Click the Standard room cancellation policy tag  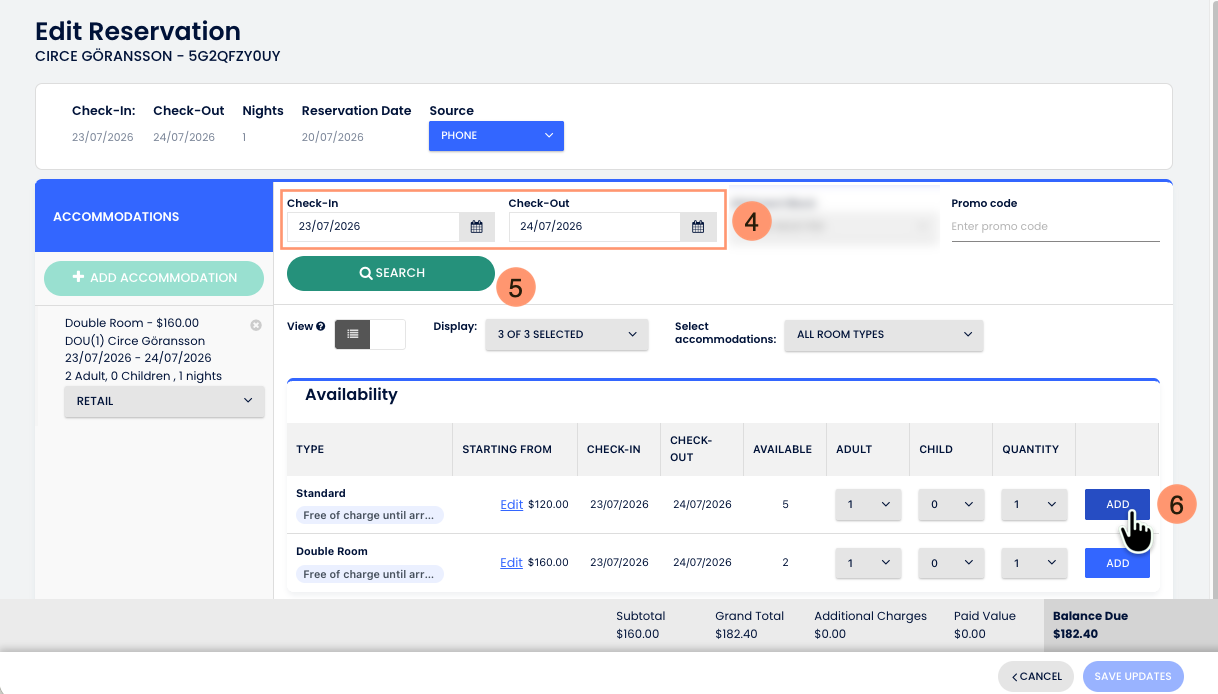tap(370, 516)
